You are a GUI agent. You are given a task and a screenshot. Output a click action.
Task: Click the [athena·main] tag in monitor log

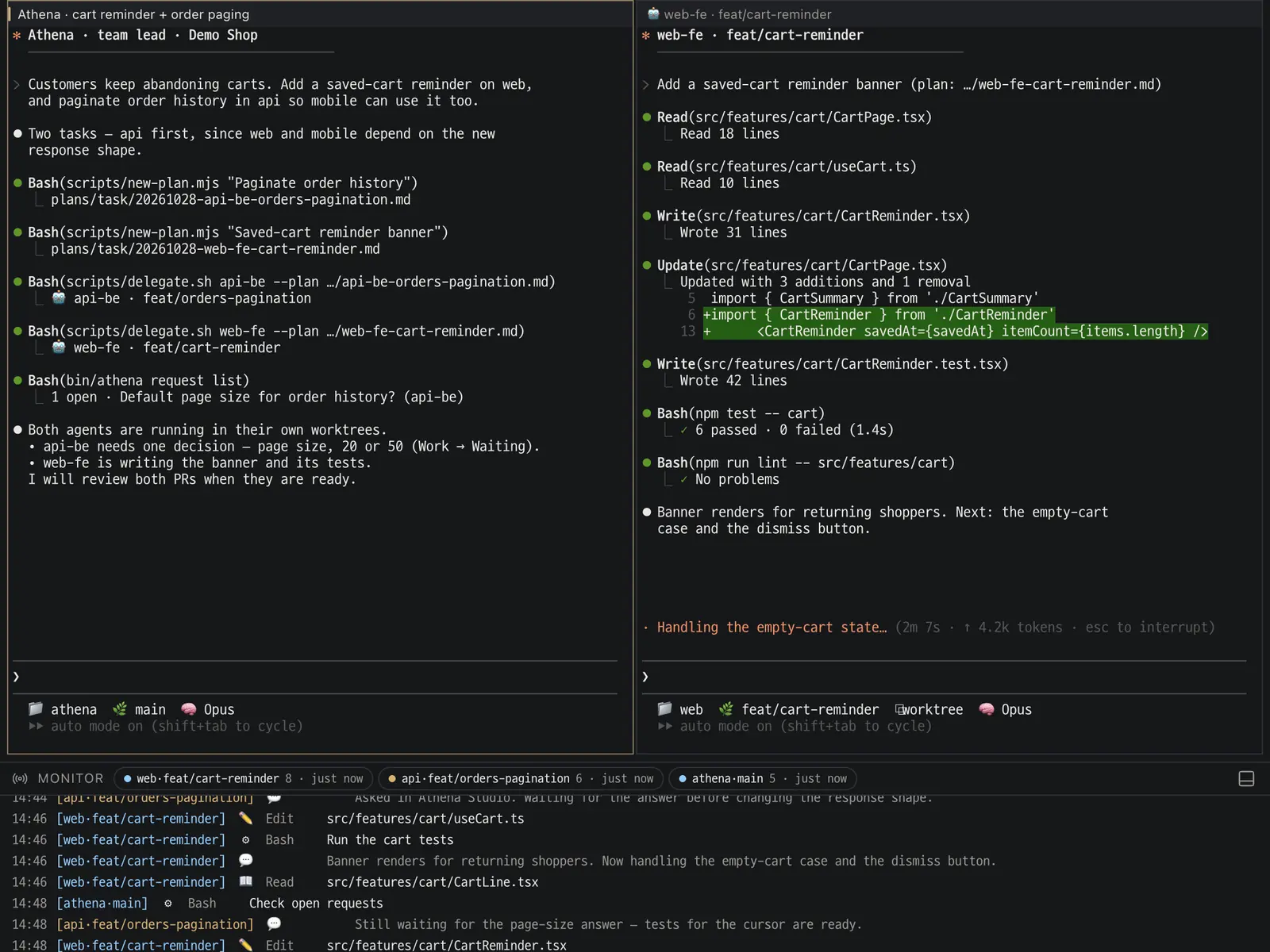(x=102, y=904)
